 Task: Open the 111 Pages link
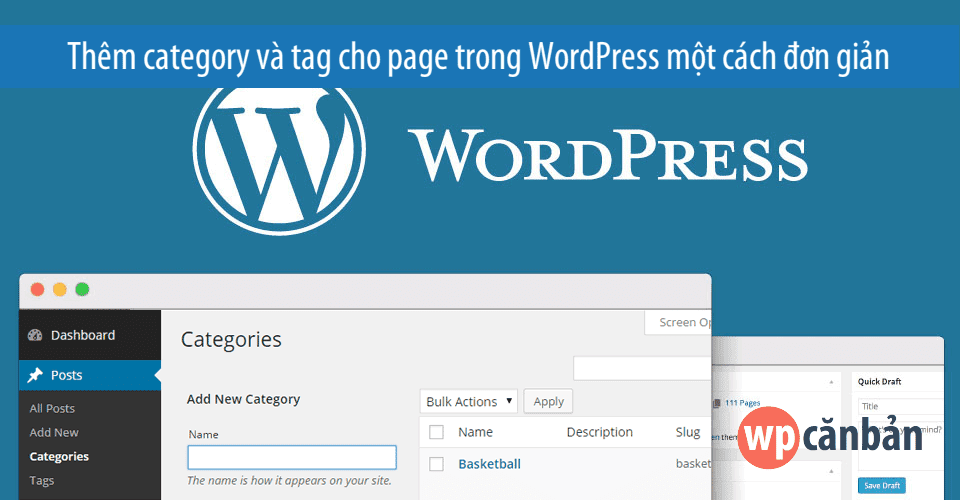pyautogui.click(x=743, y=403)
